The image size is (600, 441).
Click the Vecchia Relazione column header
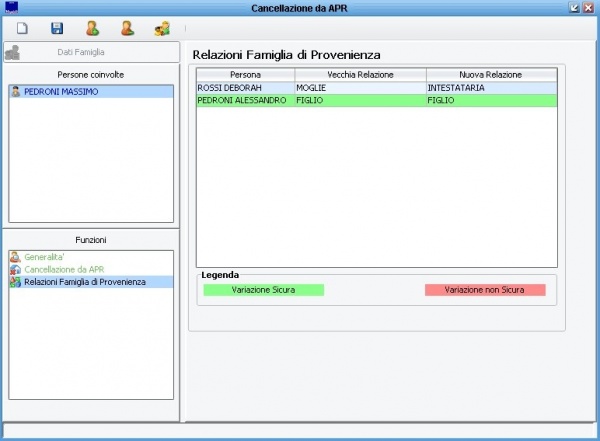pyautogui.click(x=360, y=75)
